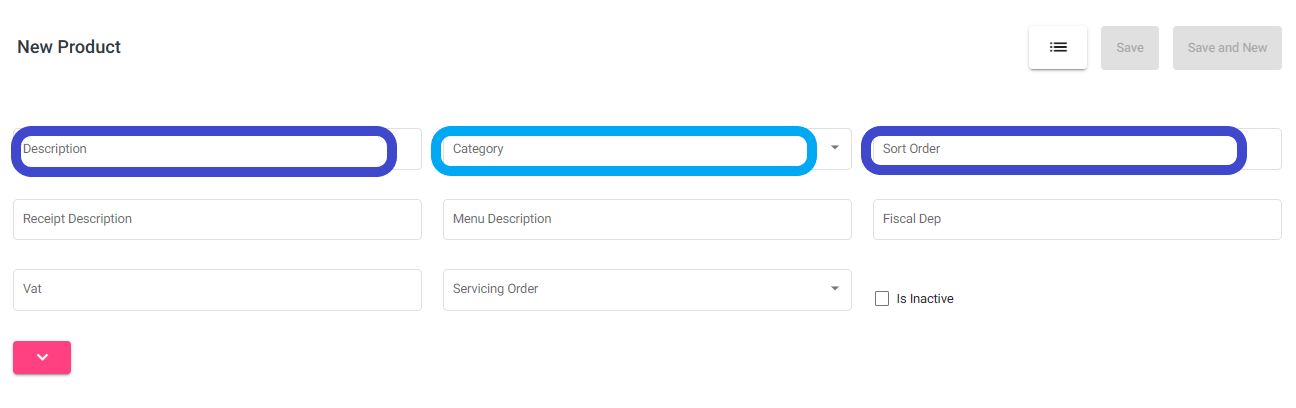Open the Category combo box
The image size is (1296, 408).
click(x=647, y=149)
